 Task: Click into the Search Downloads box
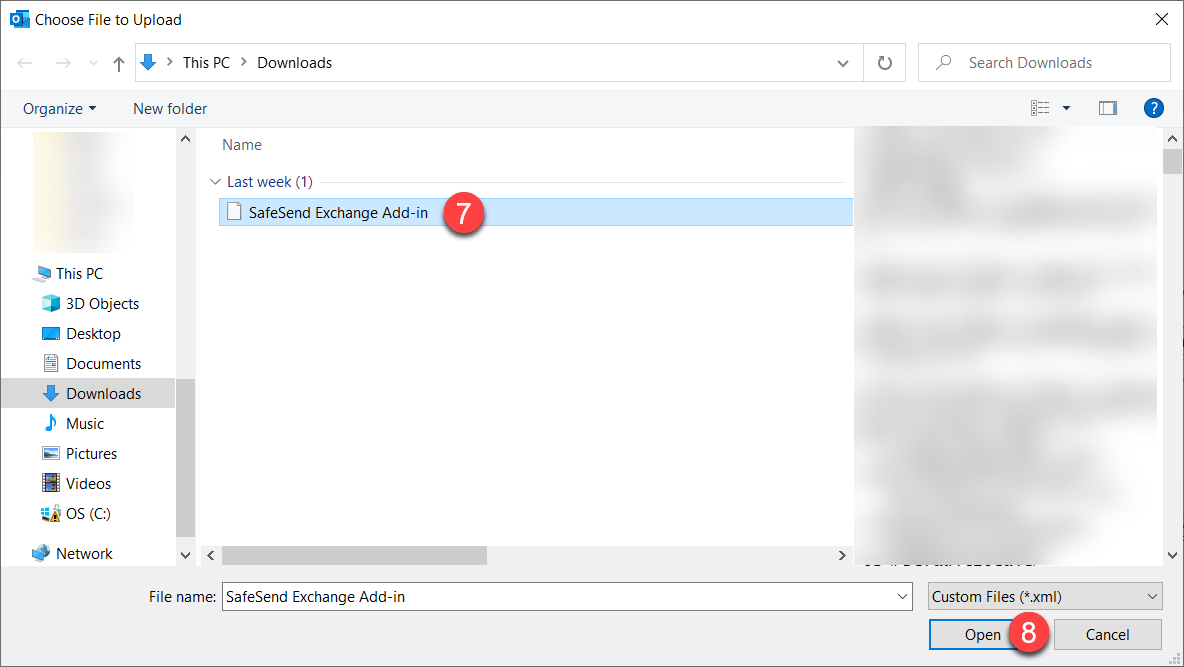pos(1044,63)
